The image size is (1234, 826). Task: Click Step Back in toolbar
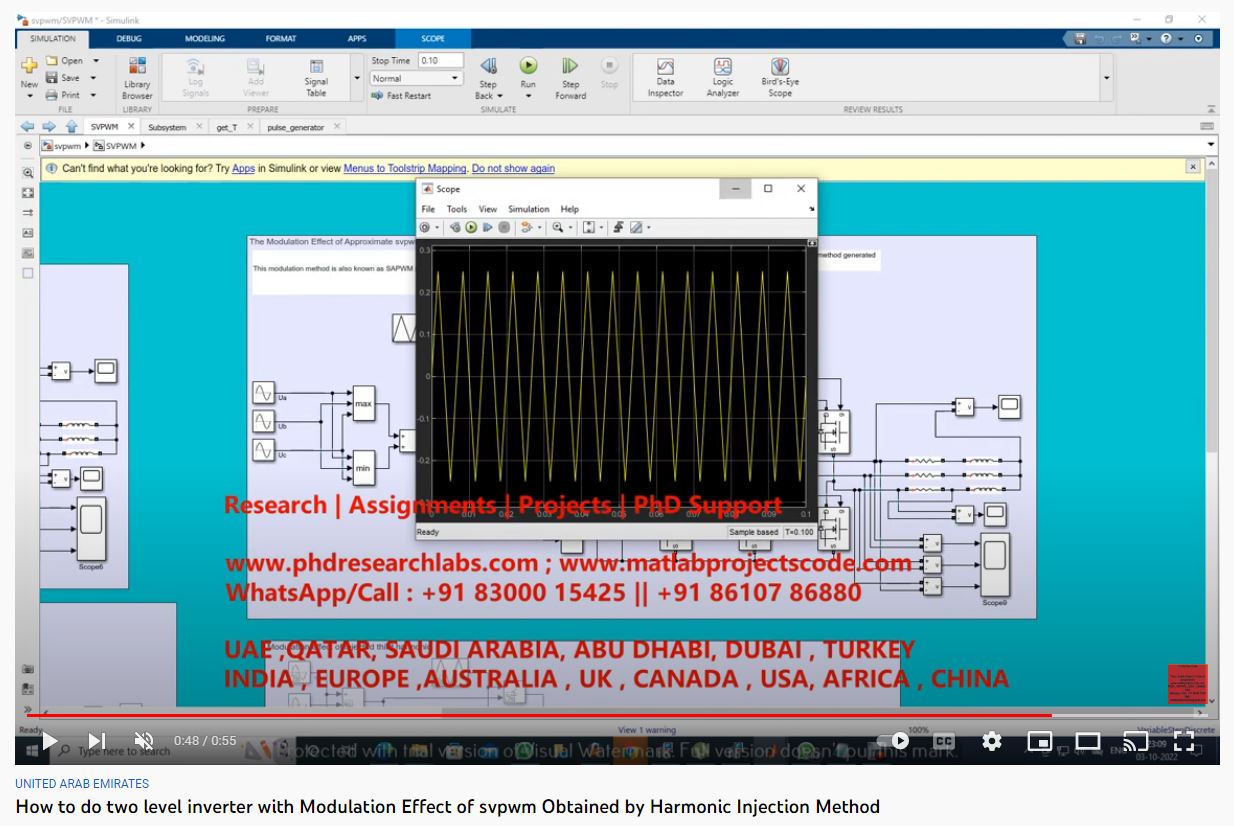click(x=488, y=72)
